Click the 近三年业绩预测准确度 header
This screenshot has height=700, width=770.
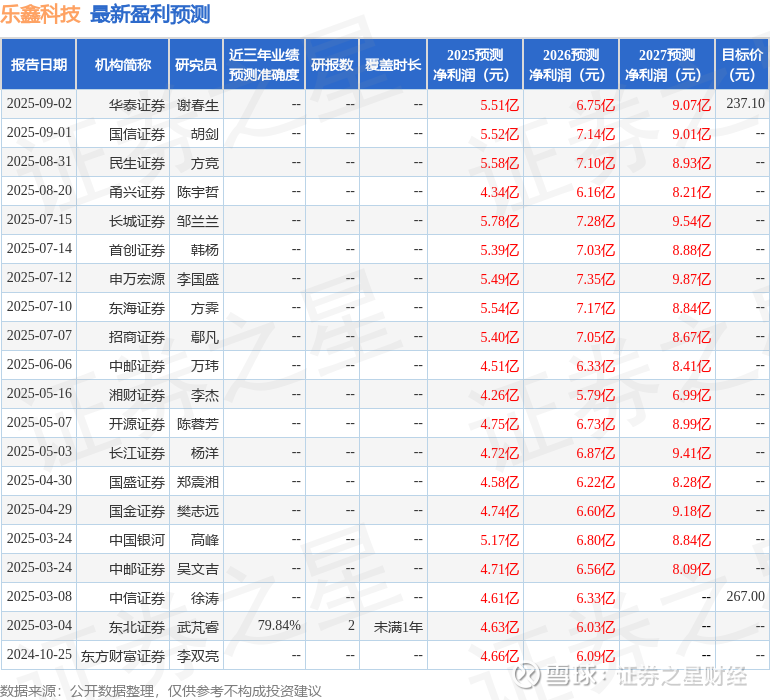(x=264, y=64)
